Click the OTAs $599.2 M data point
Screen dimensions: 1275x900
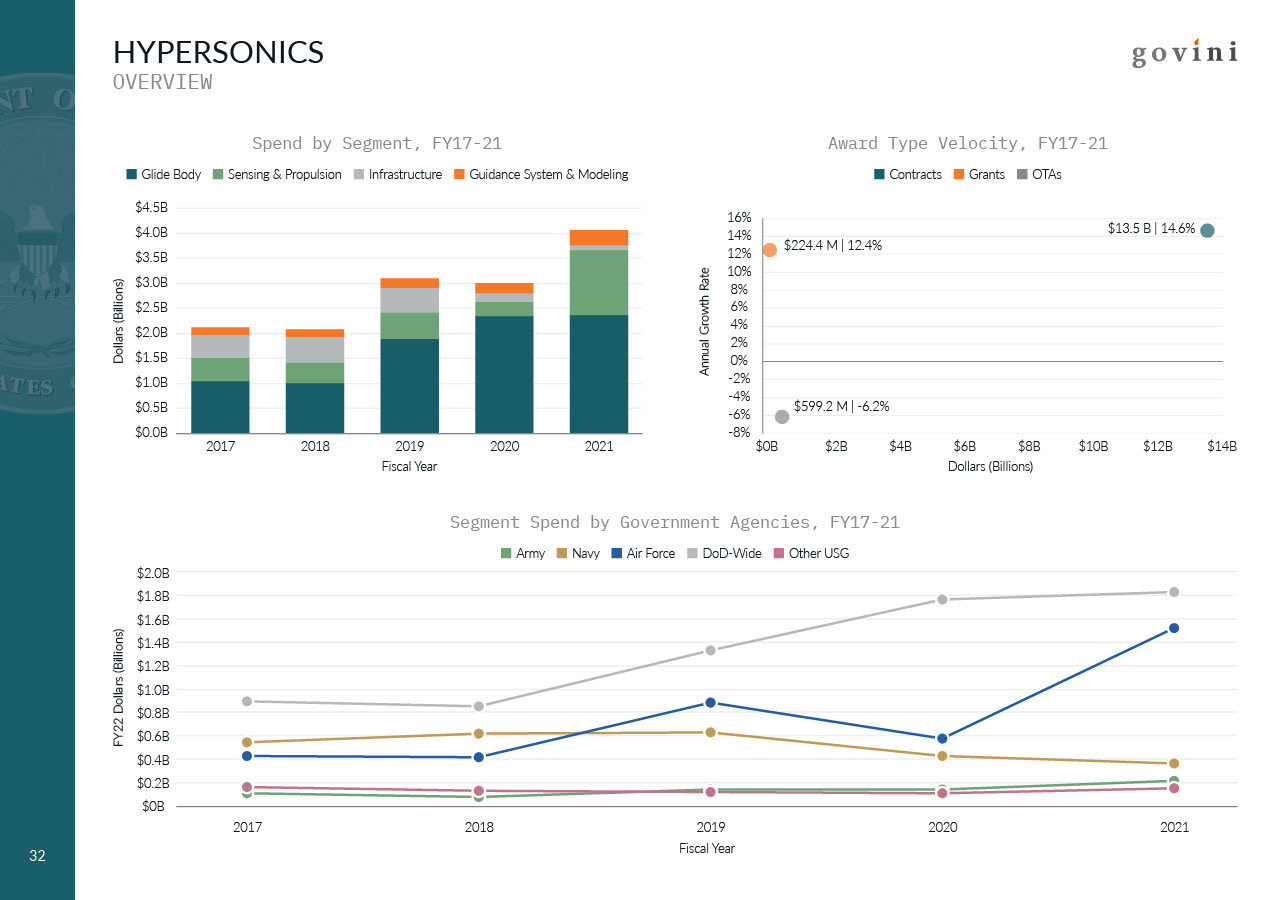(782, 416)
